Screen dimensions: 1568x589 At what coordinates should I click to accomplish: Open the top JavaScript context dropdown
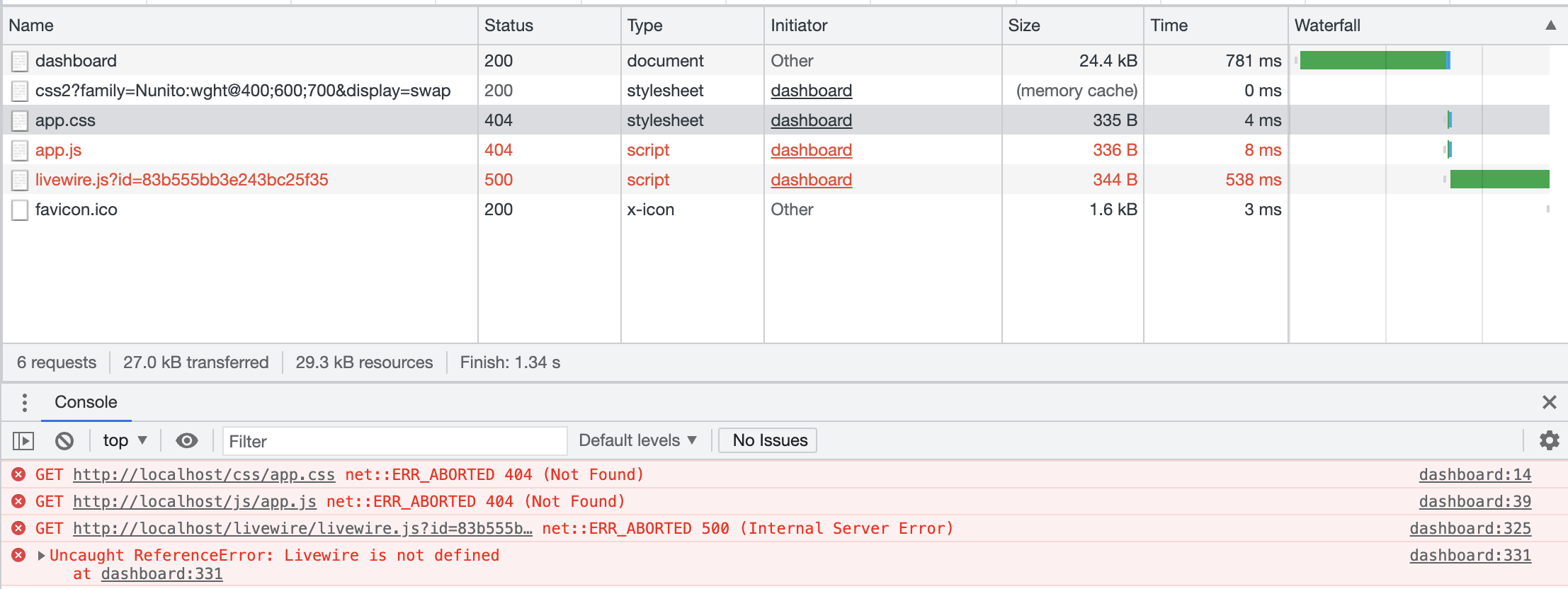125,440
